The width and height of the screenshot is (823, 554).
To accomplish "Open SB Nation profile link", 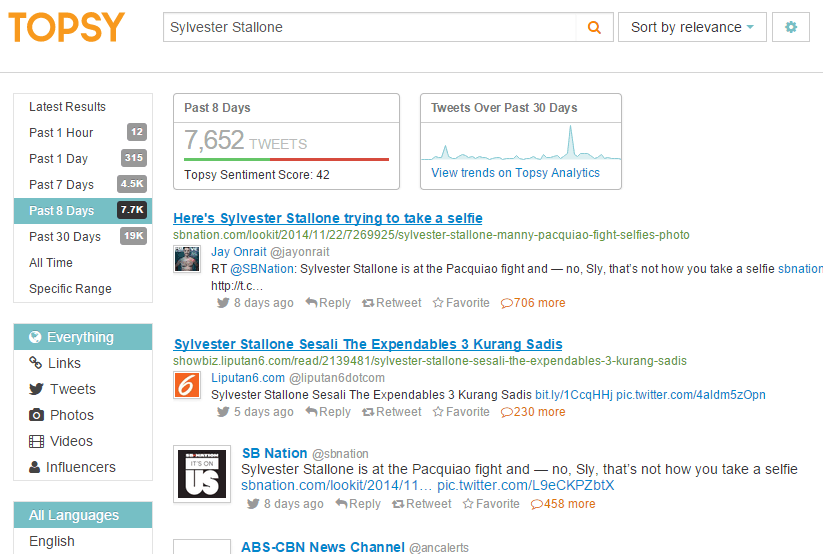I will 275,453.
